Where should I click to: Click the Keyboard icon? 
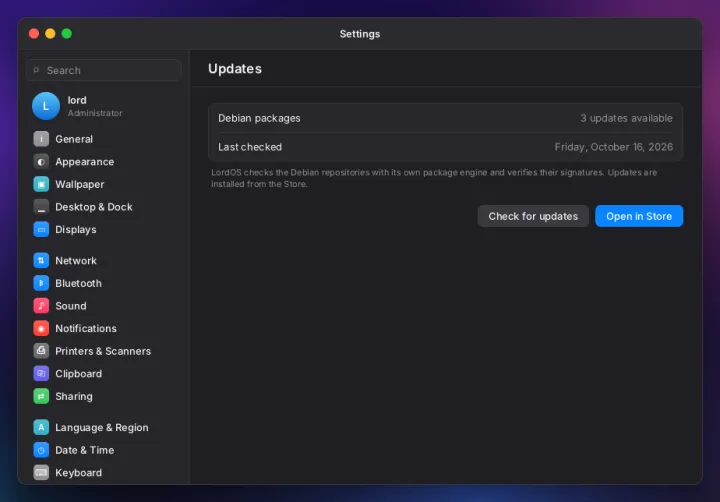[x=41, y=472]
